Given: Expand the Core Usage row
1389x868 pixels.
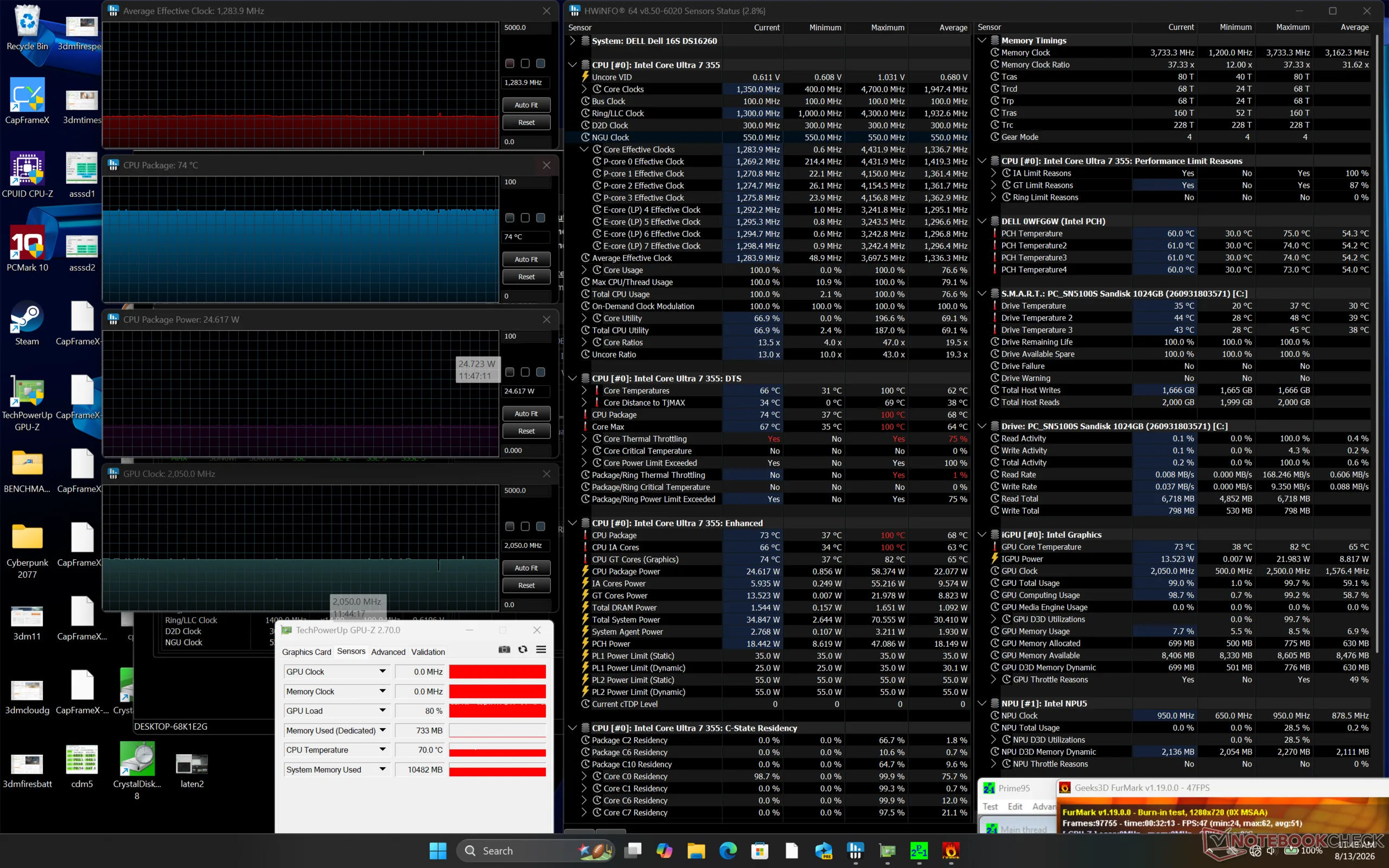Looking at the screenshot, I should coord(584,270).
